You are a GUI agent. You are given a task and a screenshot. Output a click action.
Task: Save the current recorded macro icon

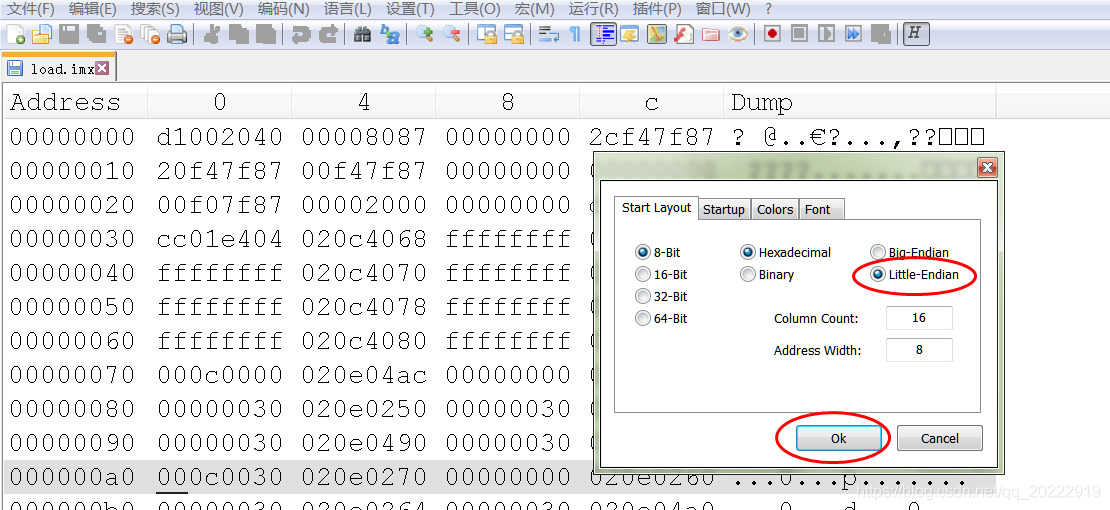(x=880, y=34)
